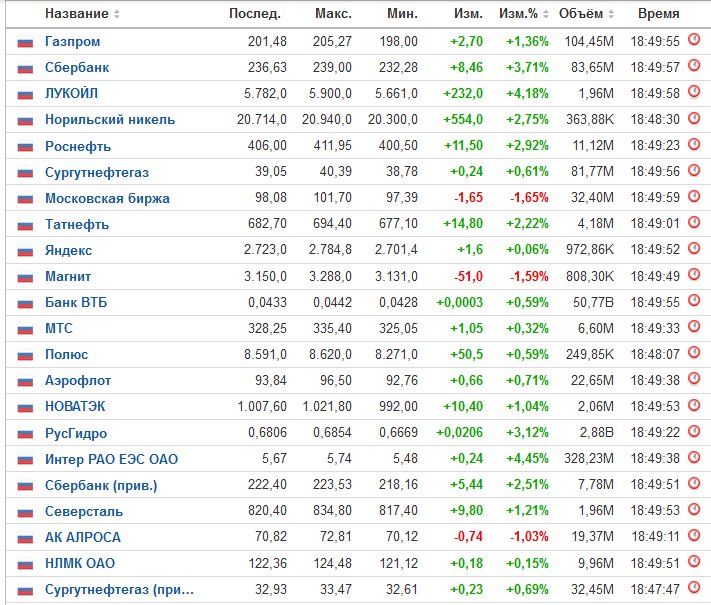Click the change value +4,45%
The image size is (711, 605).
527,459
